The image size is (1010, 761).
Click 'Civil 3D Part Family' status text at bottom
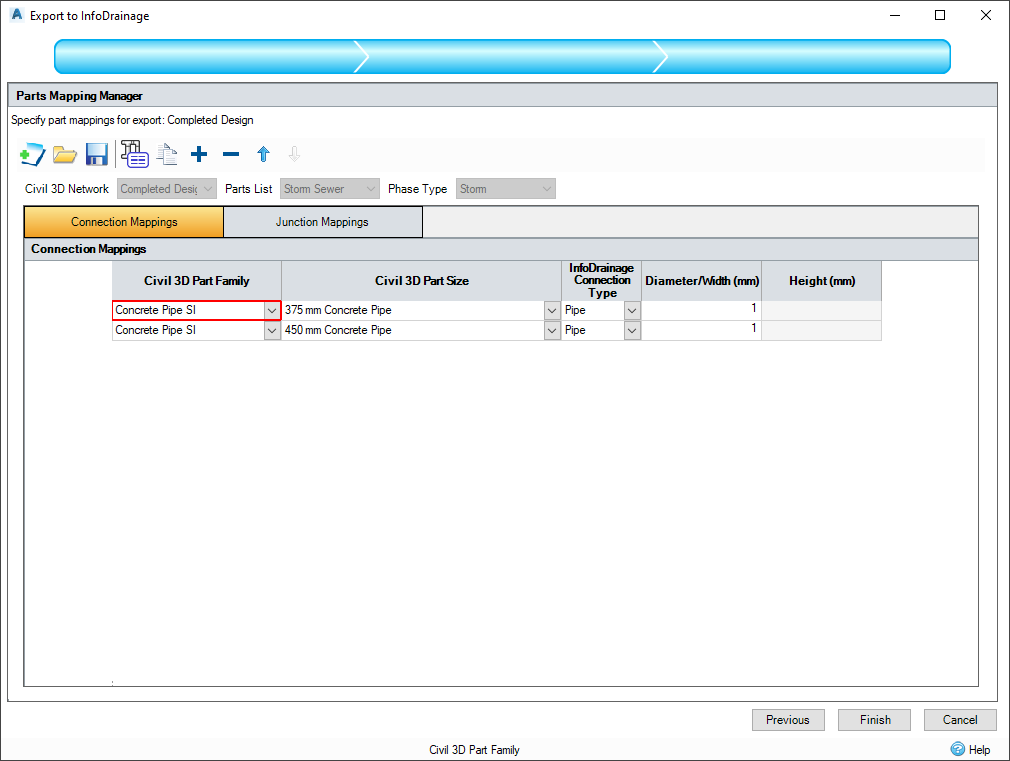474,749
